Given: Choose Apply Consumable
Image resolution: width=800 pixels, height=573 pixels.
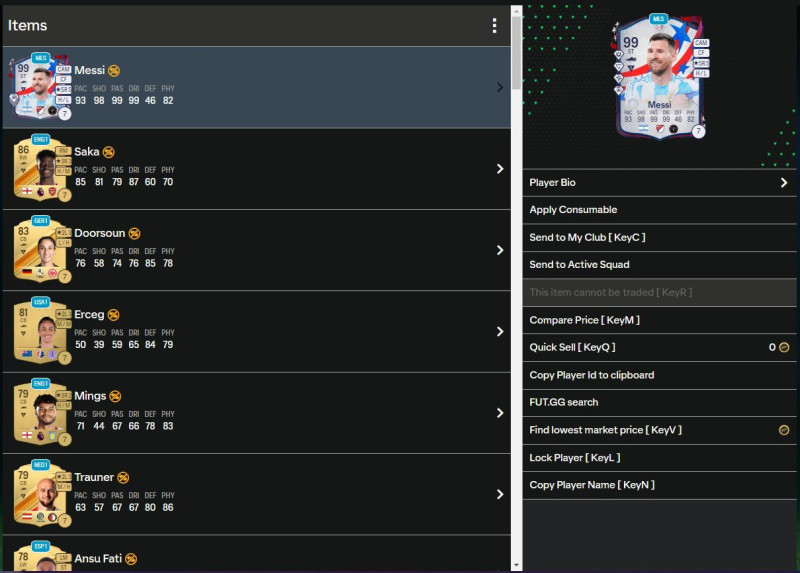Looking at the screenshot, I should [x=660, y=210].
